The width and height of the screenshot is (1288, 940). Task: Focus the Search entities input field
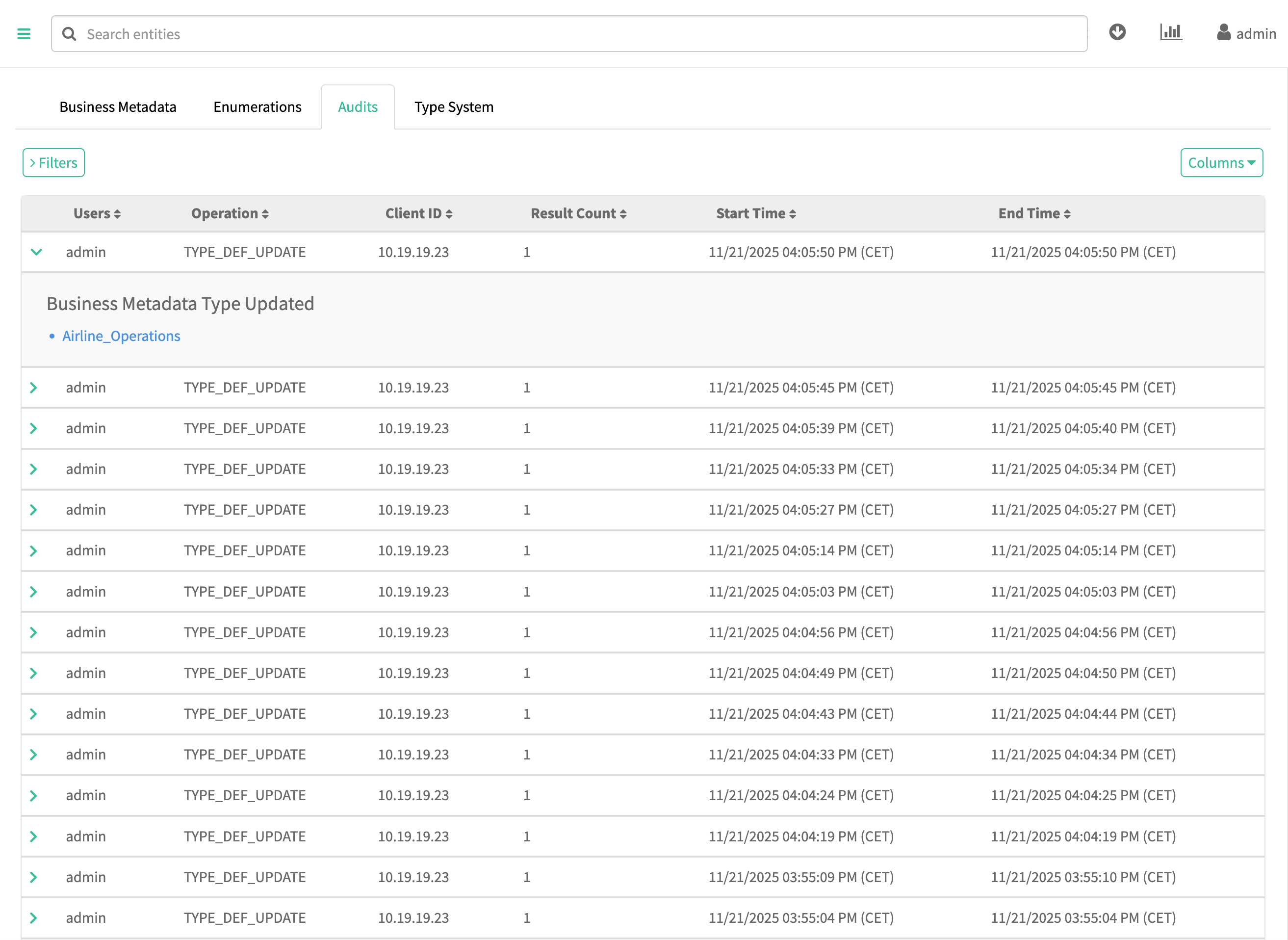[569, 34]
